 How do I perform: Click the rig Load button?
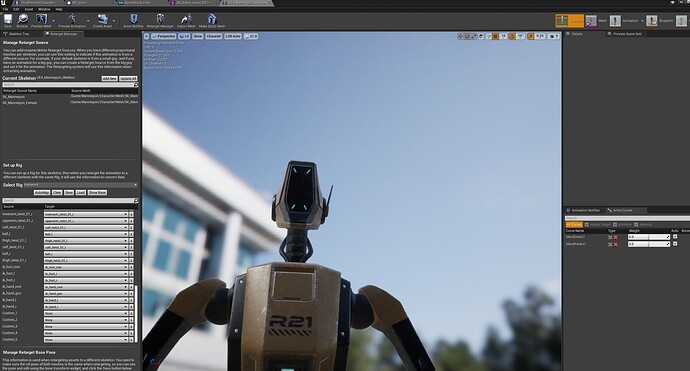[81, 193]
